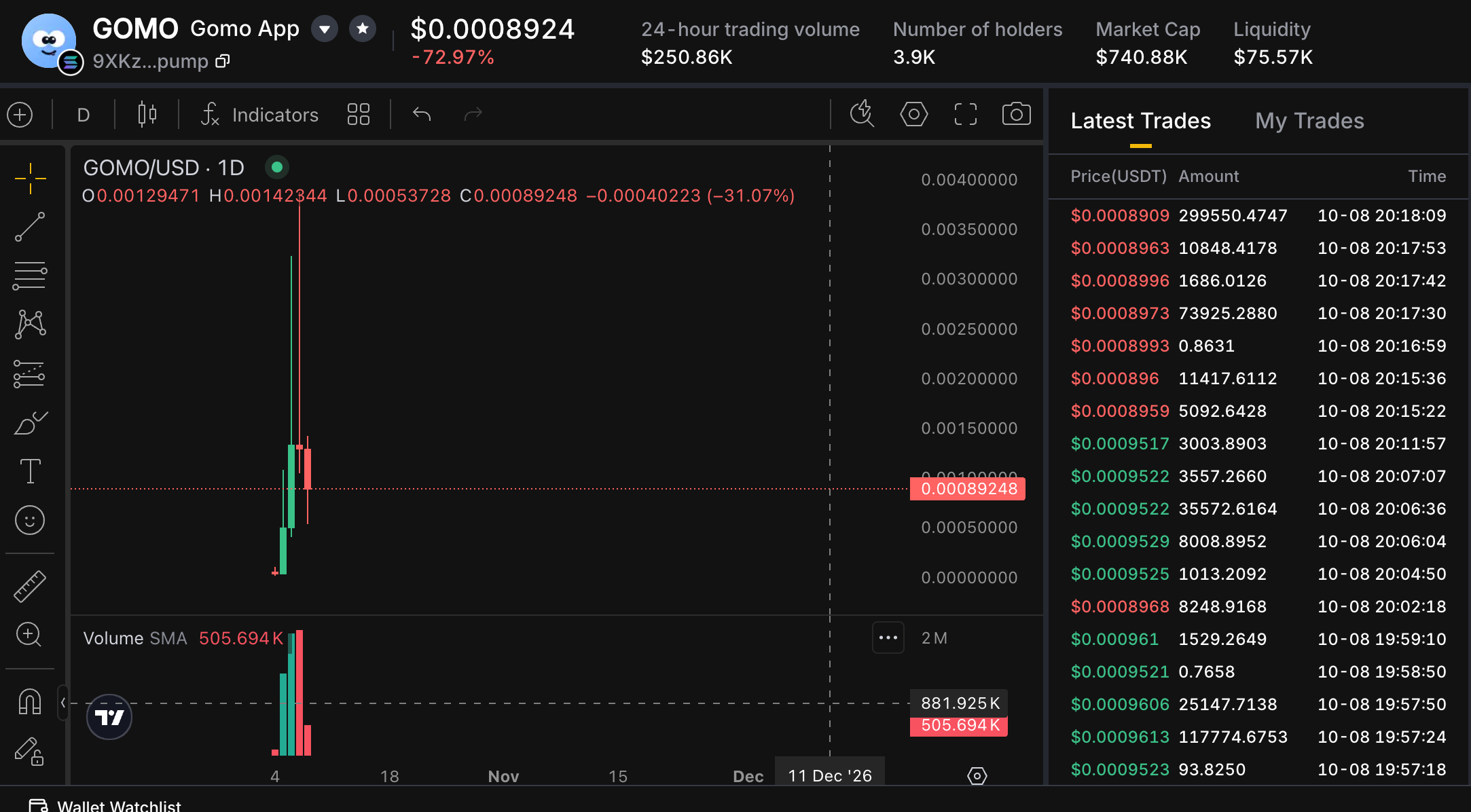Image resolution: width=1471 pixels, height=812 pixels.
Task: Toggle magnet mode for drawings
Action: click(x=30, y=702)
